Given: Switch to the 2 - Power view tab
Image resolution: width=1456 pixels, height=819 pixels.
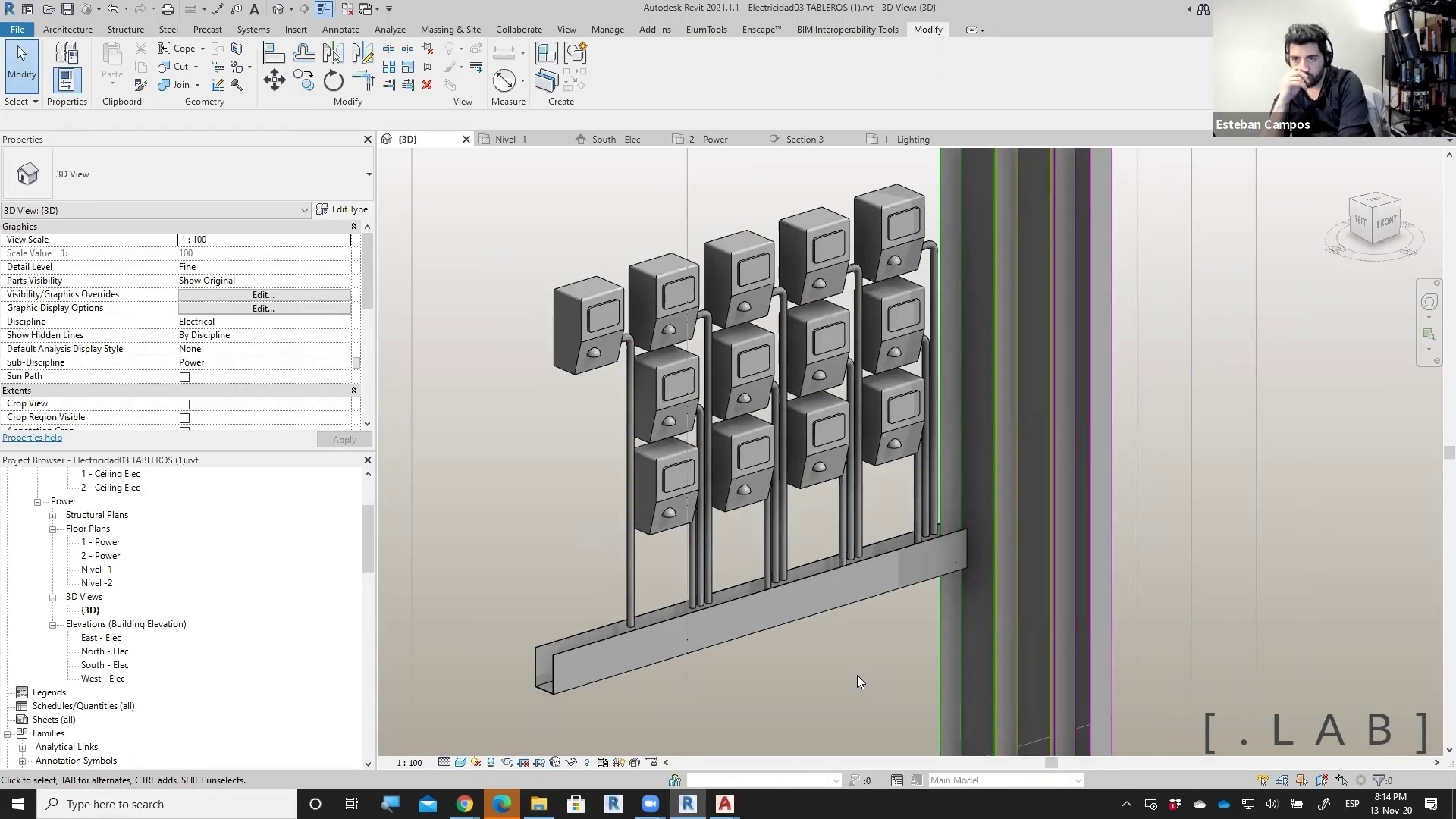Looking at the screenshot, I should 708,140.
